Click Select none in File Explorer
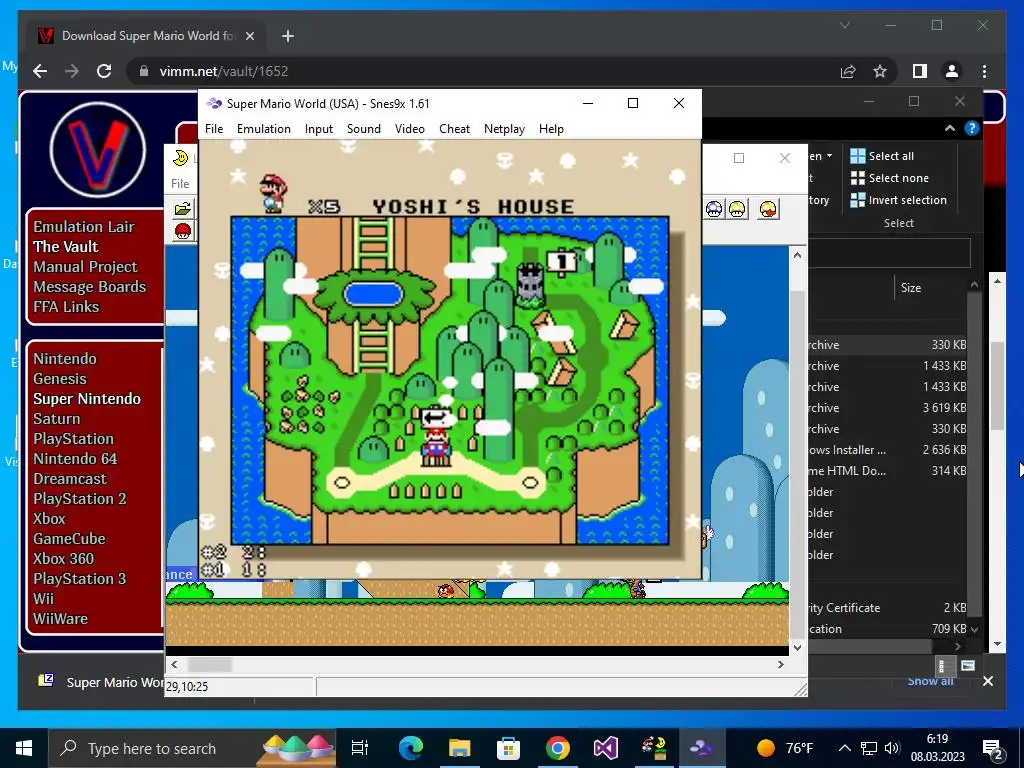This screenshot has height=768, width=1024. click(x=889, y=178)
